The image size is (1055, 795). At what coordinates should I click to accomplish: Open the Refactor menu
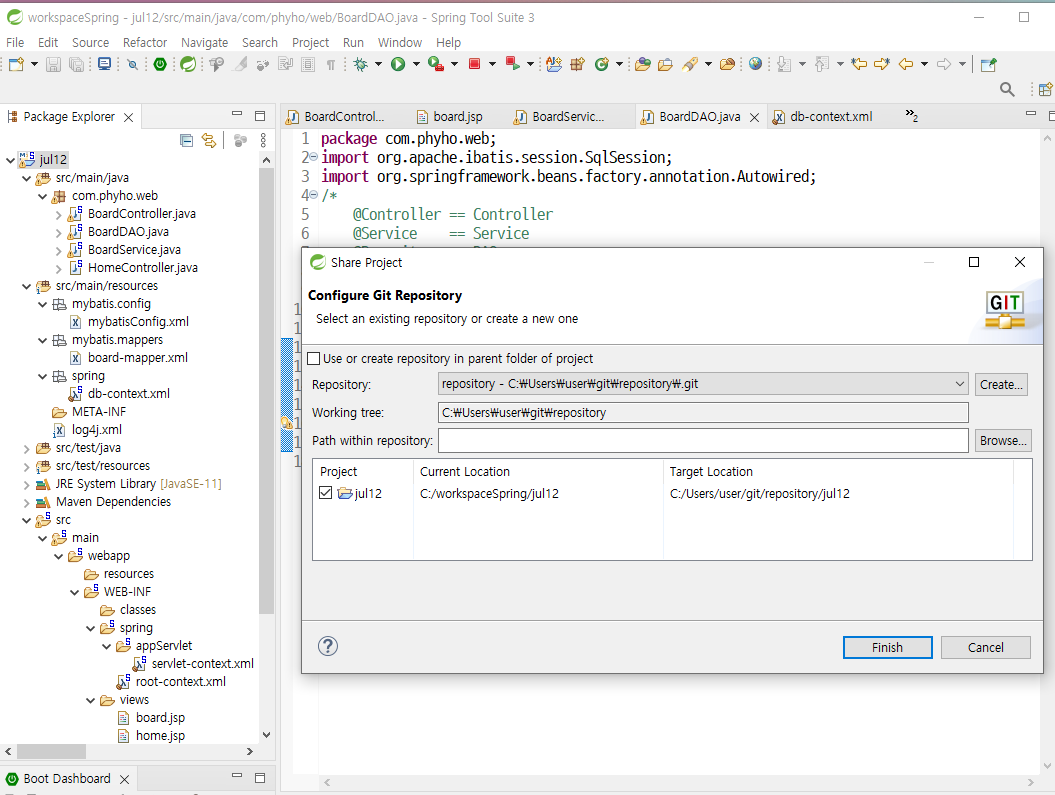click(x=145, y=42)
